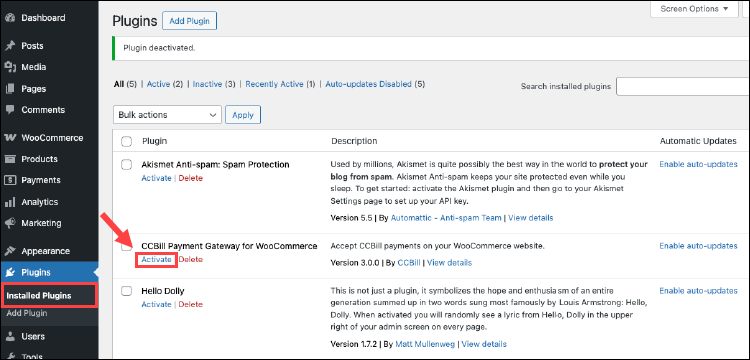Click the Automatic Updates column header
Viewport: 750px width, 360px height.
click(698, 142)
